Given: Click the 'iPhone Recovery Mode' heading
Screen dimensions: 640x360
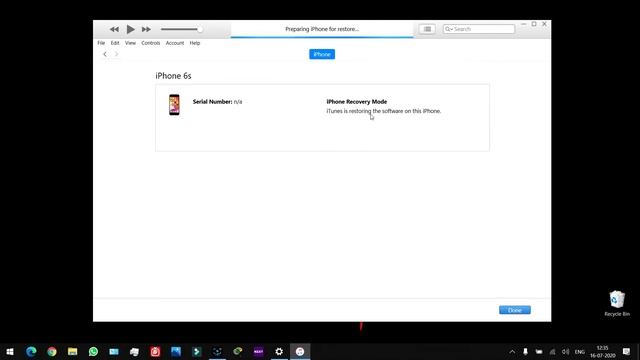Looking at the screenshot, I should coord(357,102).
